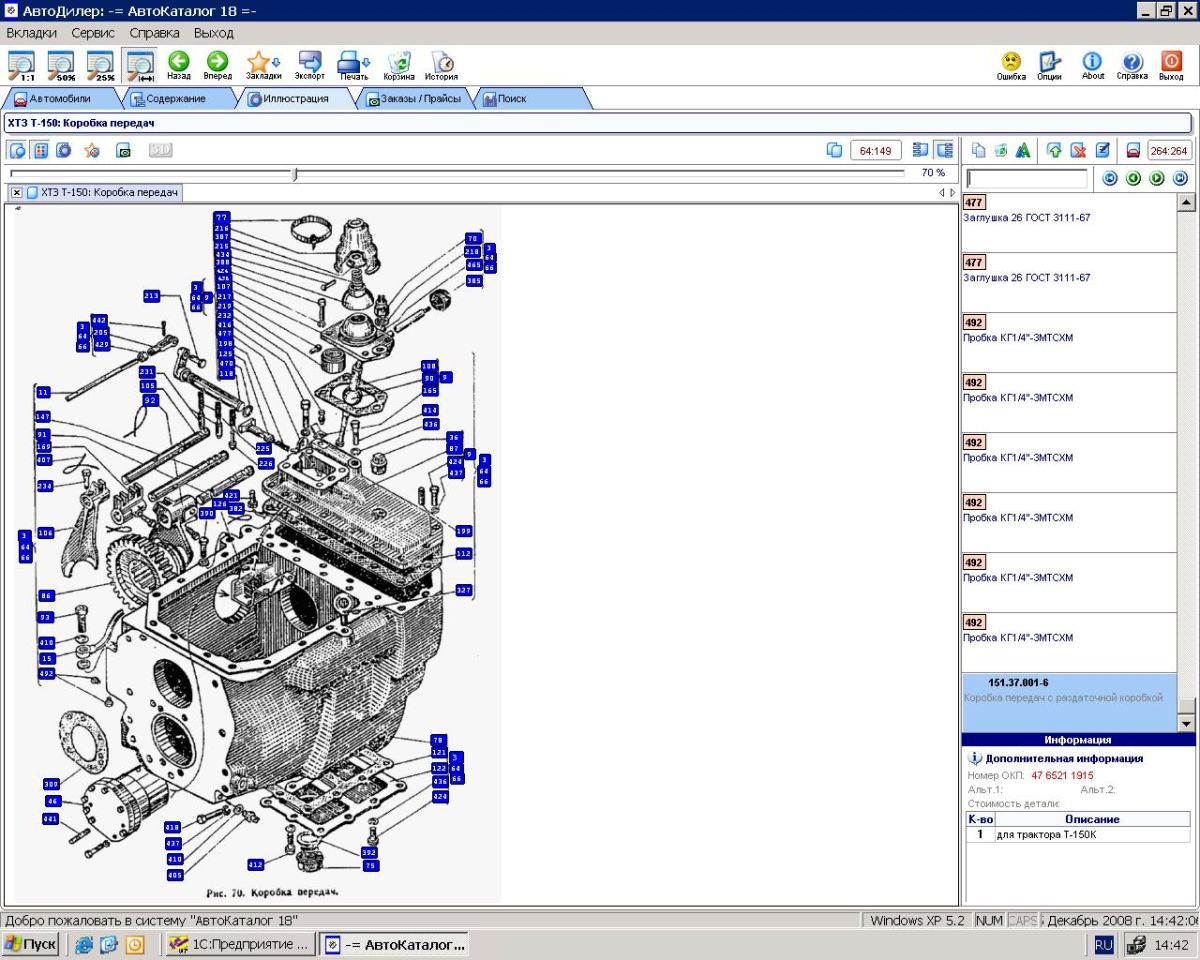Toggle the fit-to-width zoom mode button
Screen dimensions: 1200x960
[x=139, y=65]
